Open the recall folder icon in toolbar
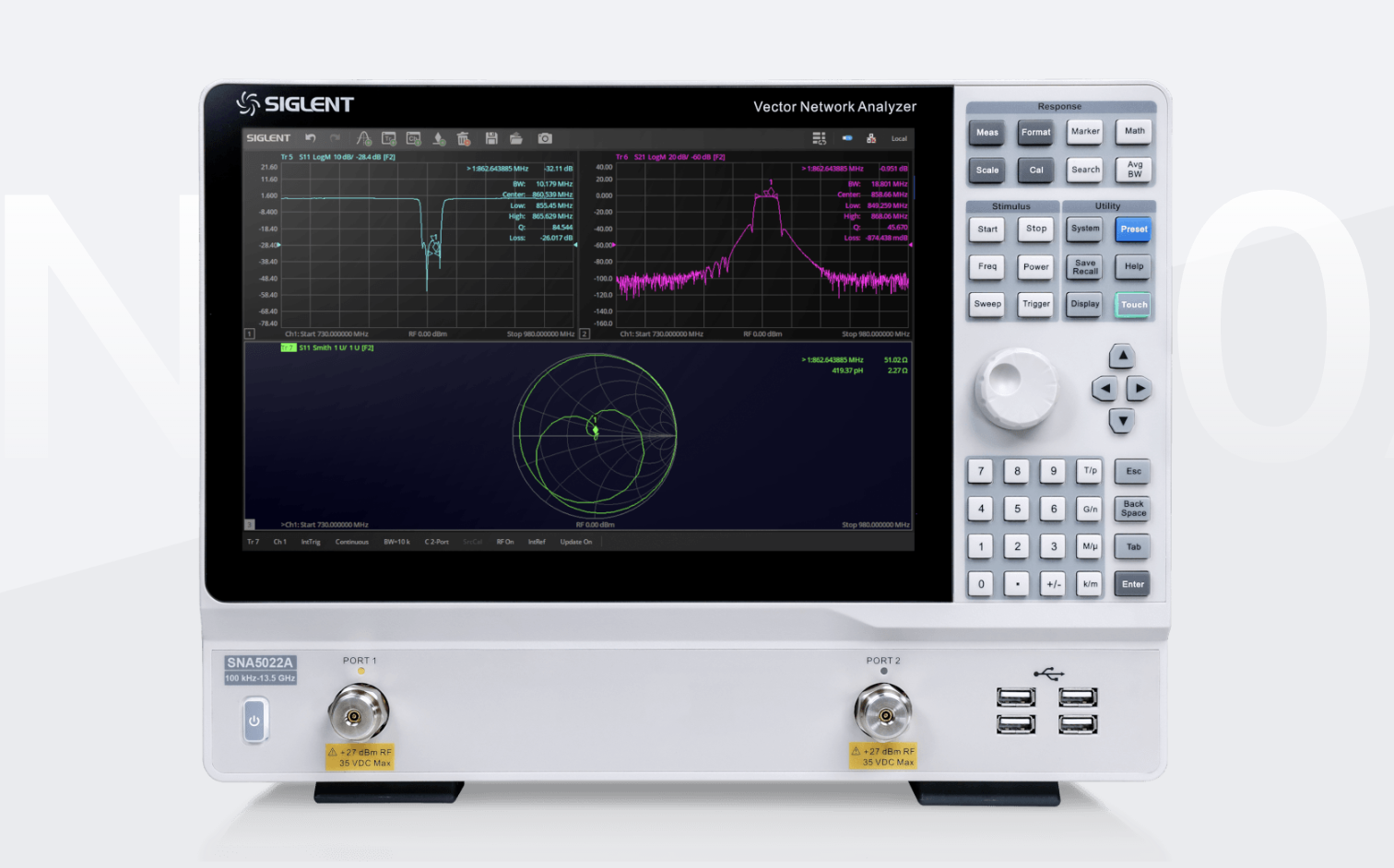The width and height of the screenshot is (1394, 868). point(516,138)
